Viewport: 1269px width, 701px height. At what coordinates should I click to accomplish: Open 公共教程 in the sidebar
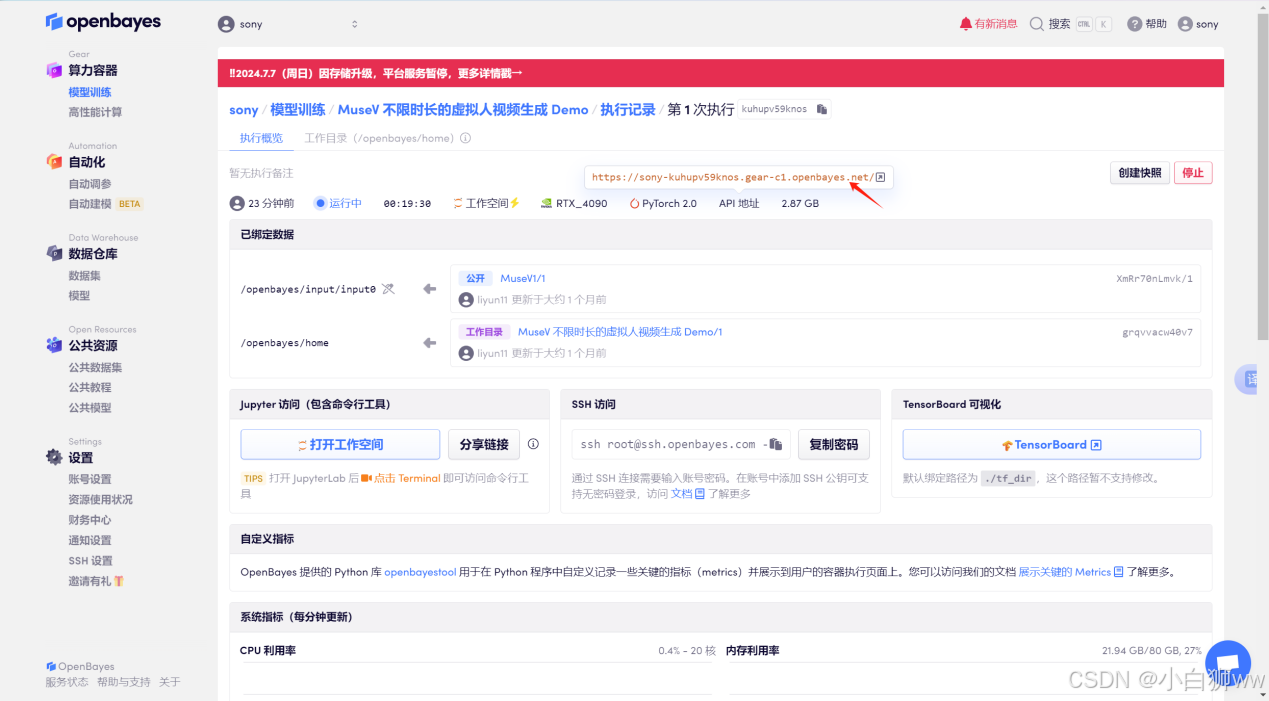(x=90, y=387)
